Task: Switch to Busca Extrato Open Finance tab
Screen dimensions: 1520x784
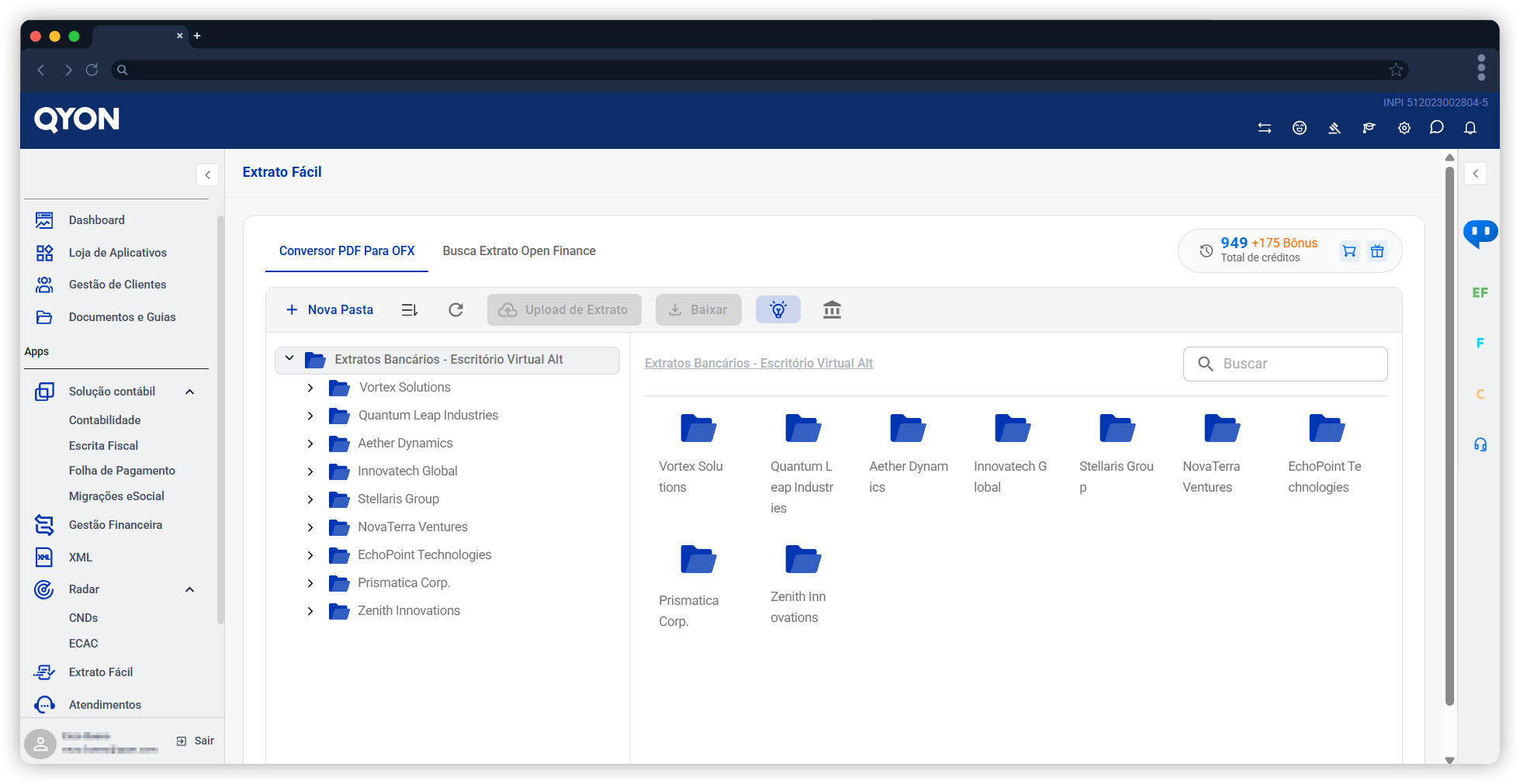Action: (518, 251)
